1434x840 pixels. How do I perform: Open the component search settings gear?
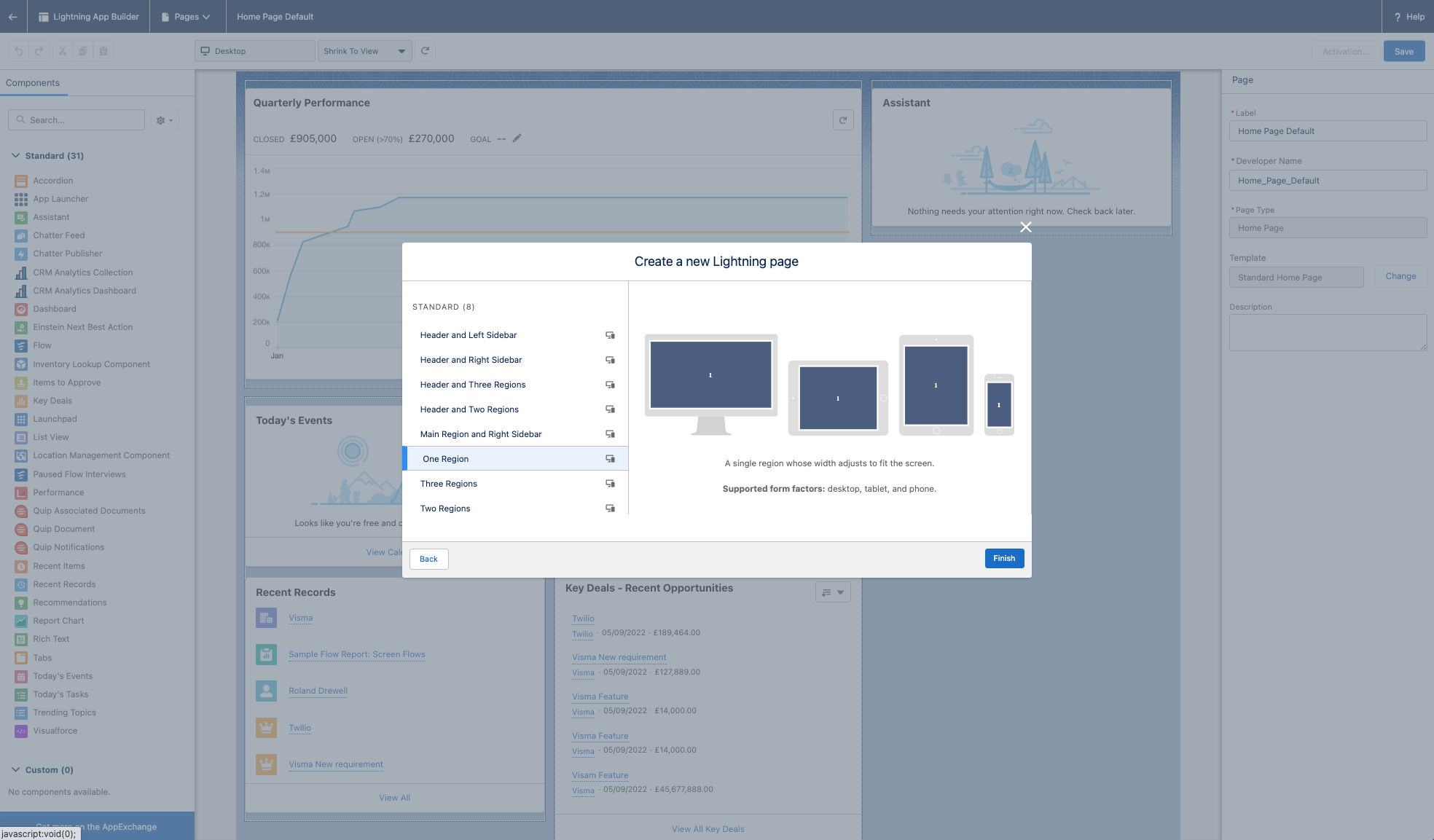click(x=163, y=119)
